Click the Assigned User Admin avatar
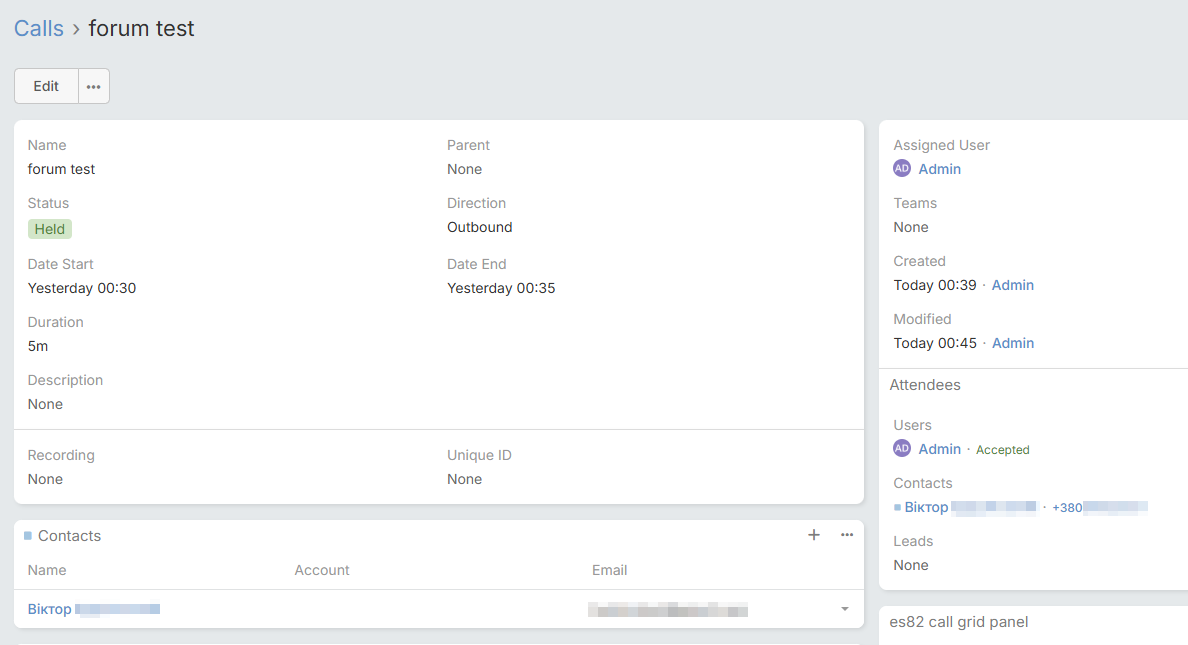 tap(902, 169)
